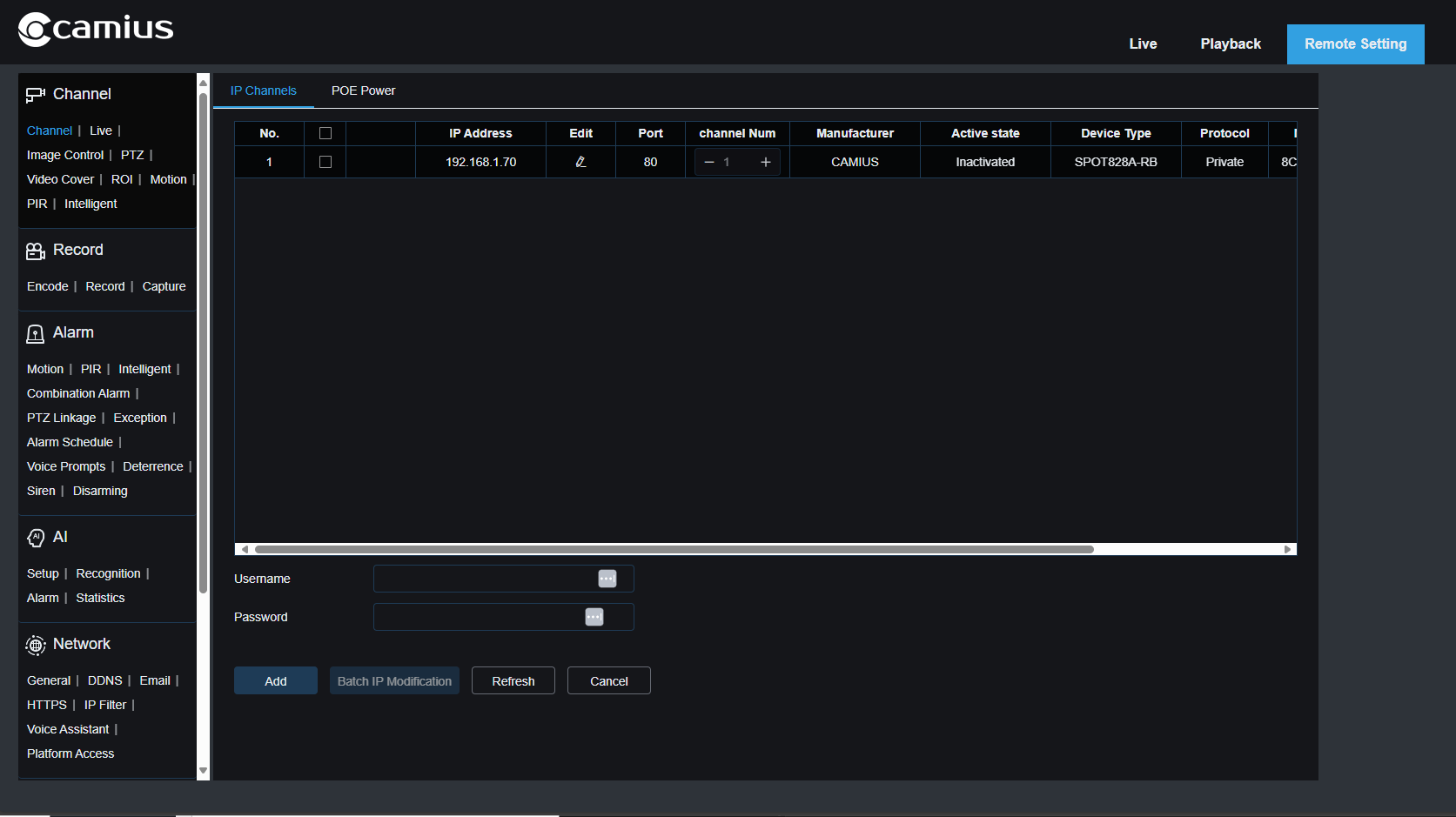
Task: Open the Live view
Action: (1142, 44)
